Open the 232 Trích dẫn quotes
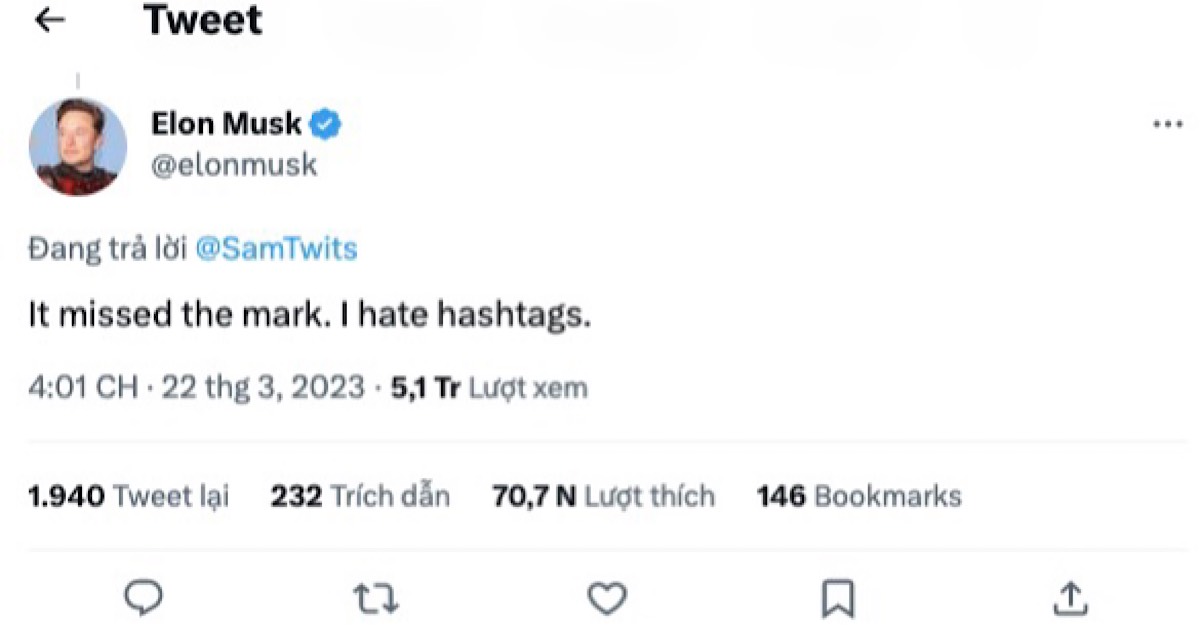The width and height of the screenshot is (1200, 628). [x=360, y=496]
